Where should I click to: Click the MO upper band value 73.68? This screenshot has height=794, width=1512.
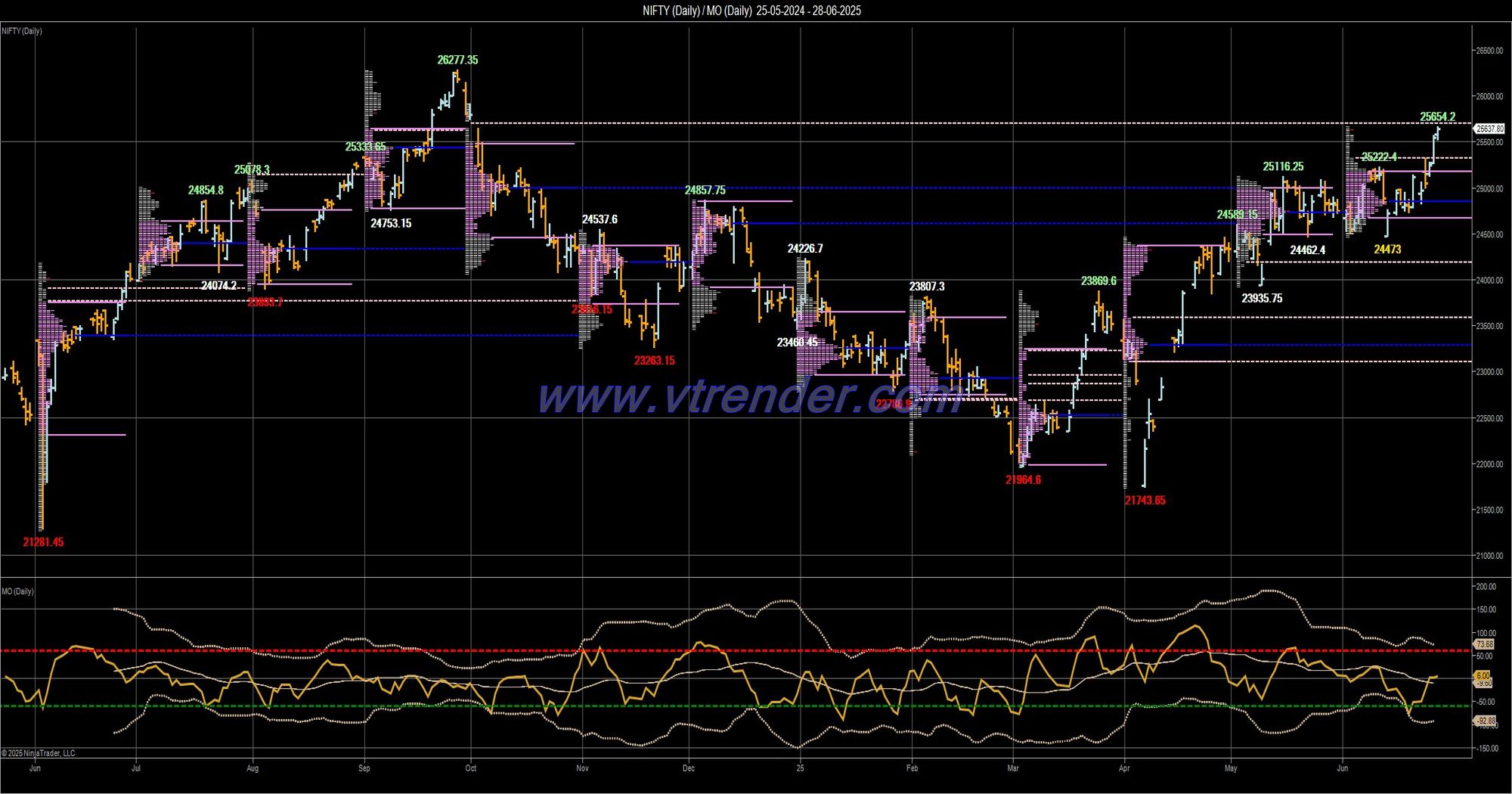coord(1485,644)
